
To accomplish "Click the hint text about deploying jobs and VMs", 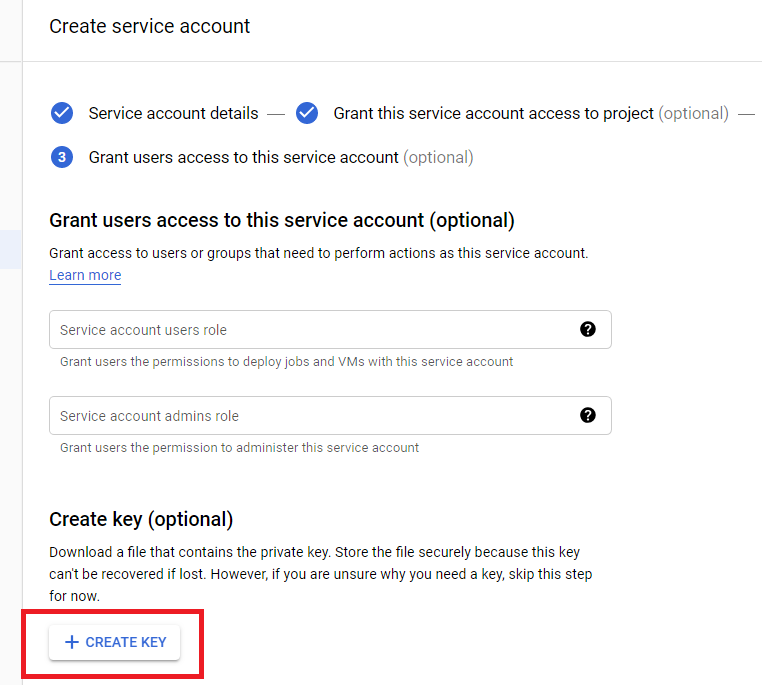I will click(x=286, y=361).
